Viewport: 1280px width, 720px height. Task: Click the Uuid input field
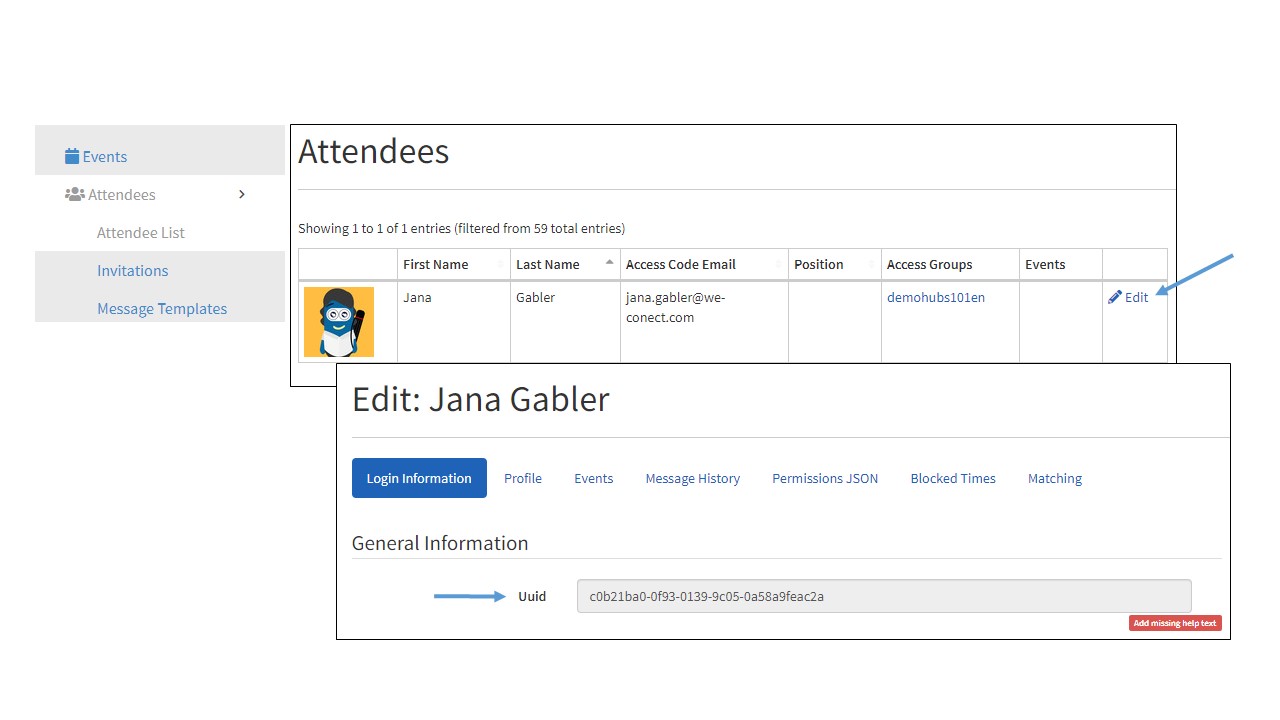pos(884,596)
